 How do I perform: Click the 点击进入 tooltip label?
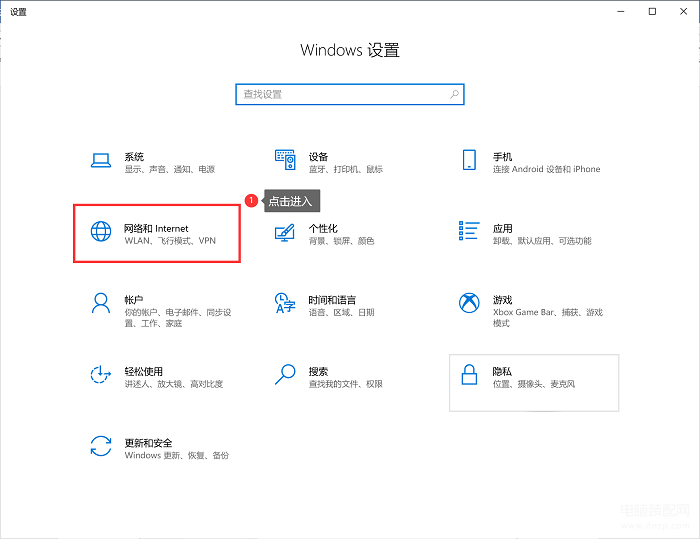(x=291, y=201)
